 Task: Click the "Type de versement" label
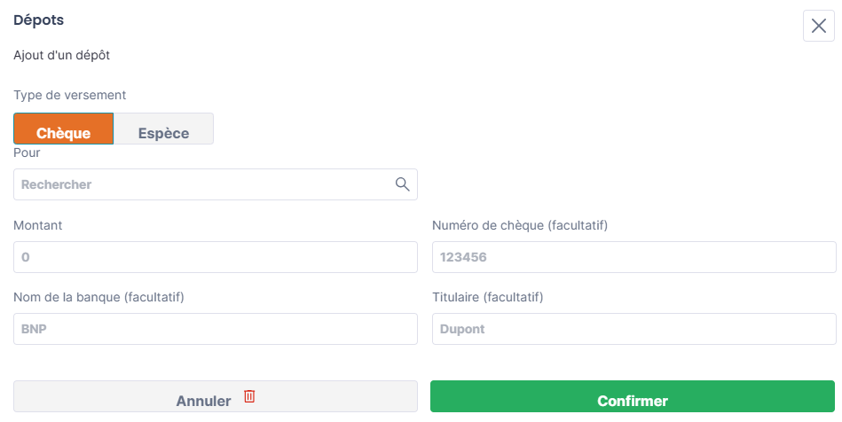click(70, 95)
